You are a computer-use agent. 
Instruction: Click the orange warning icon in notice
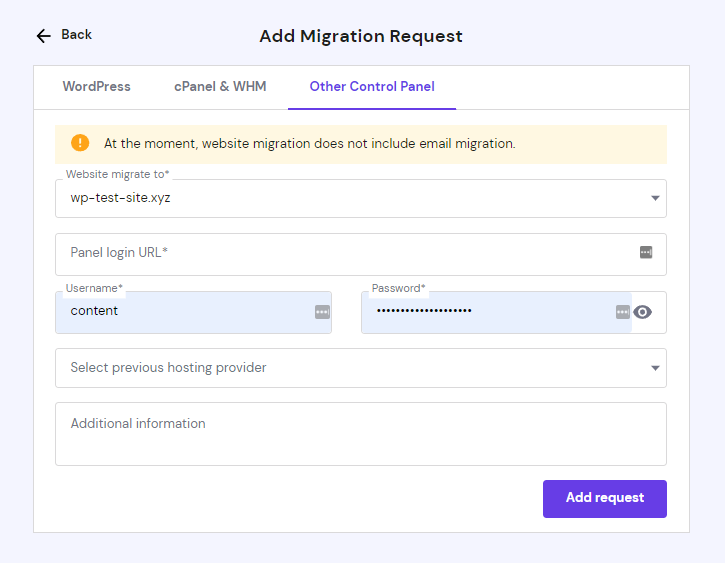(x=80, y=143)
